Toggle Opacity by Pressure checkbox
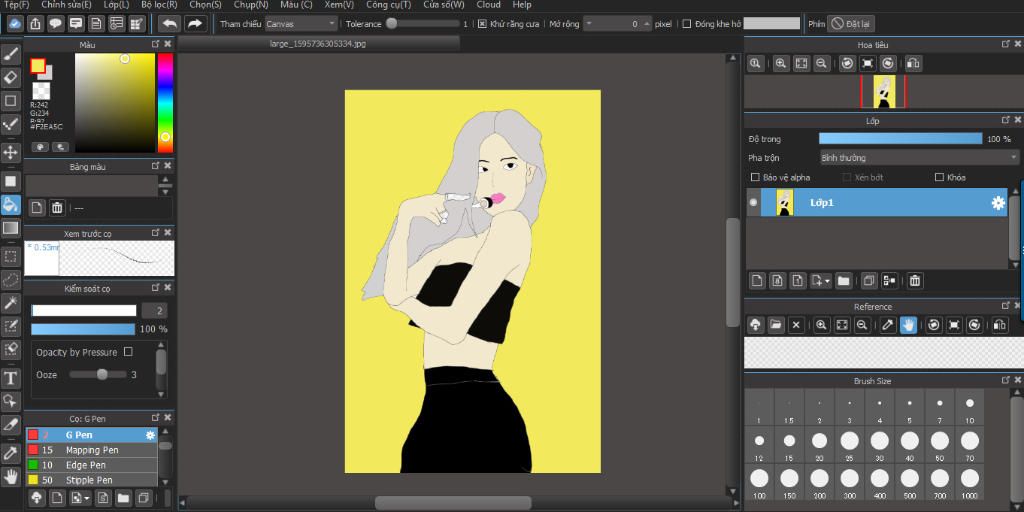 (x=128, y=351)
